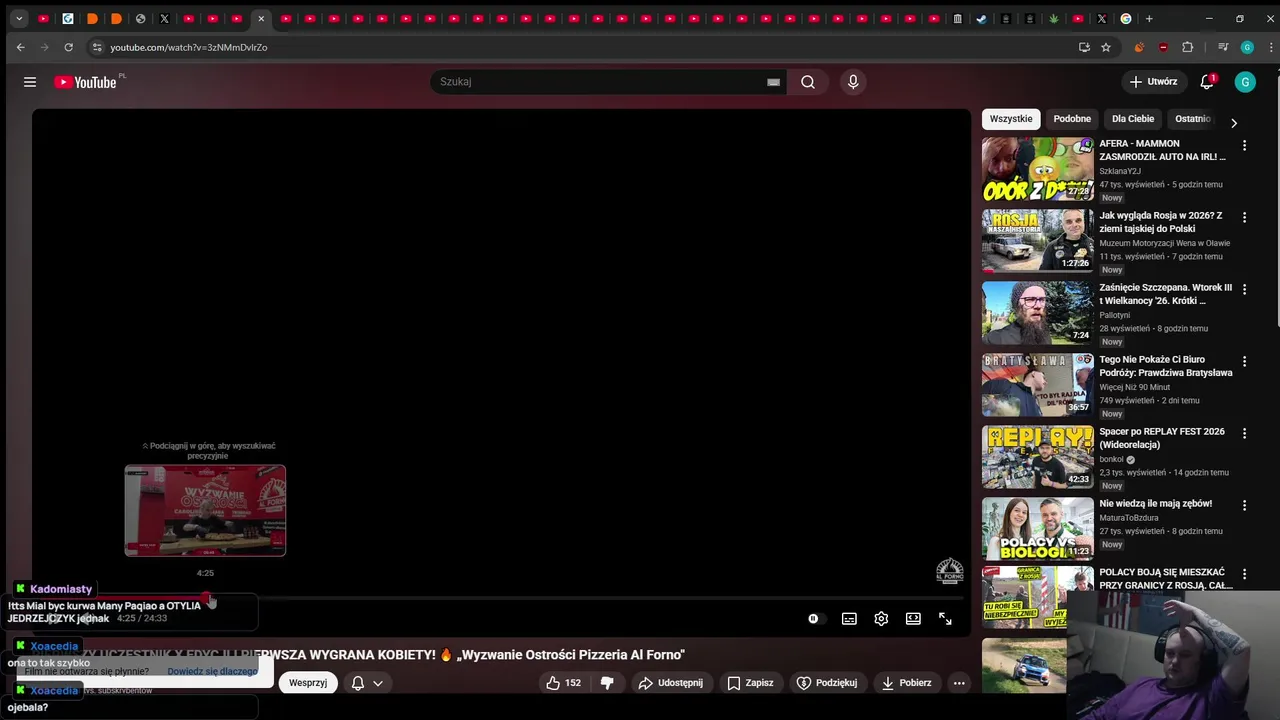Viewport: 1280px width, 720px height.
Task: Expand the tab search dropdown in Chrome
Action: (x=19, y=18)
